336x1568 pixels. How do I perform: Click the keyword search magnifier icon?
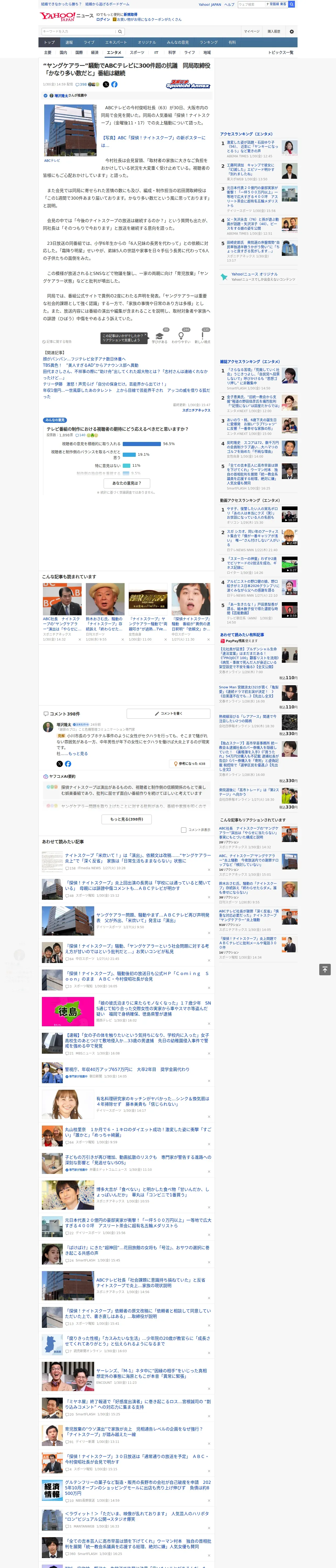click(x=120, y=31)
